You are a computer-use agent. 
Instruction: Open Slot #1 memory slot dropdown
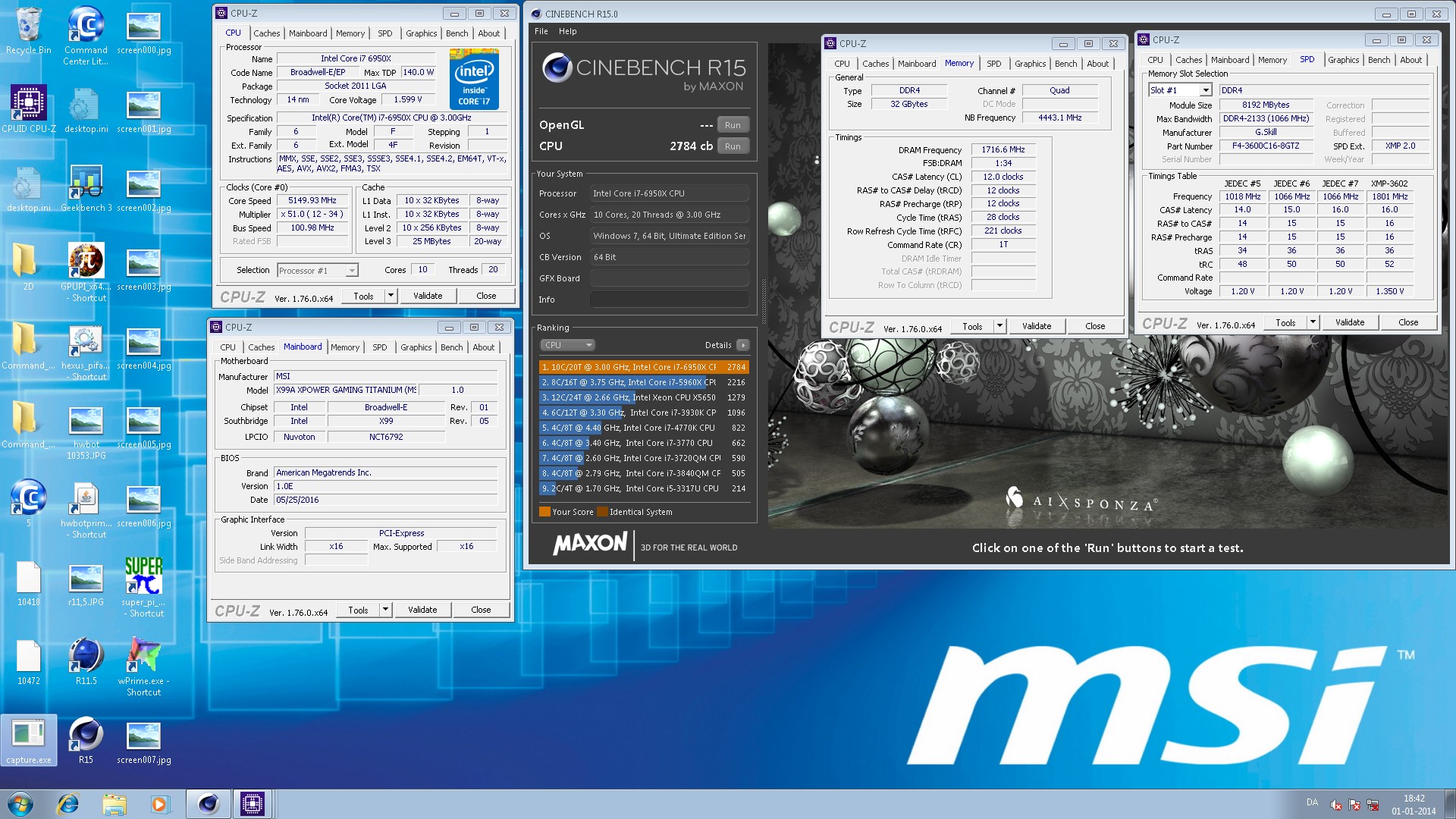[x=1180, y=90]
